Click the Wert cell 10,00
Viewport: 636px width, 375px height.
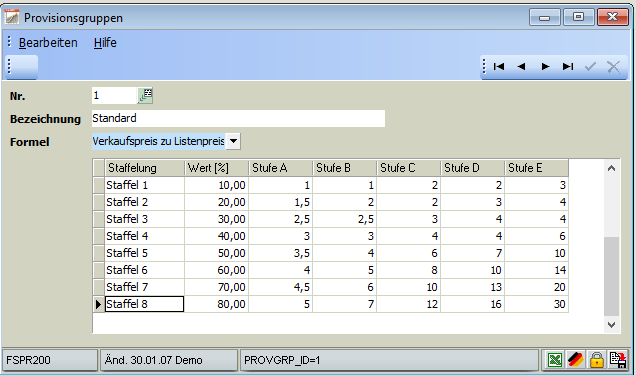tap(217, 185)
